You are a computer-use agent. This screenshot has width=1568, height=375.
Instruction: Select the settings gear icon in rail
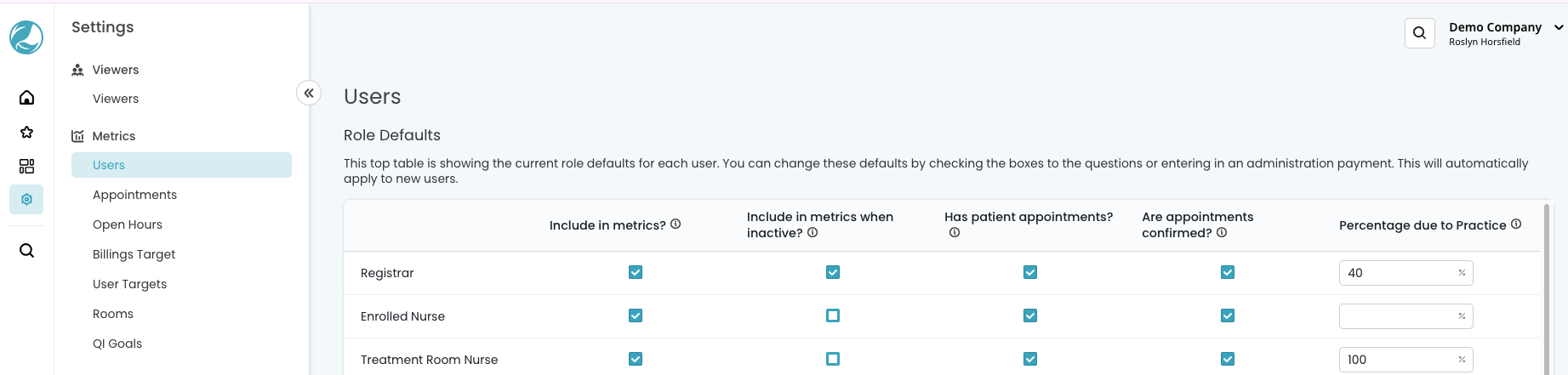(26, 199)
